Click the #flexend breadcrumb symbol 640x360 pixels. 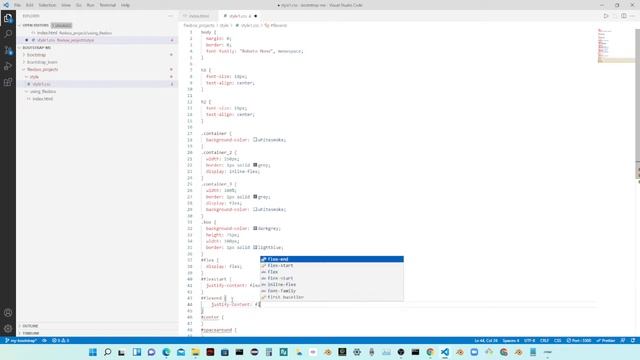(276, 25)
